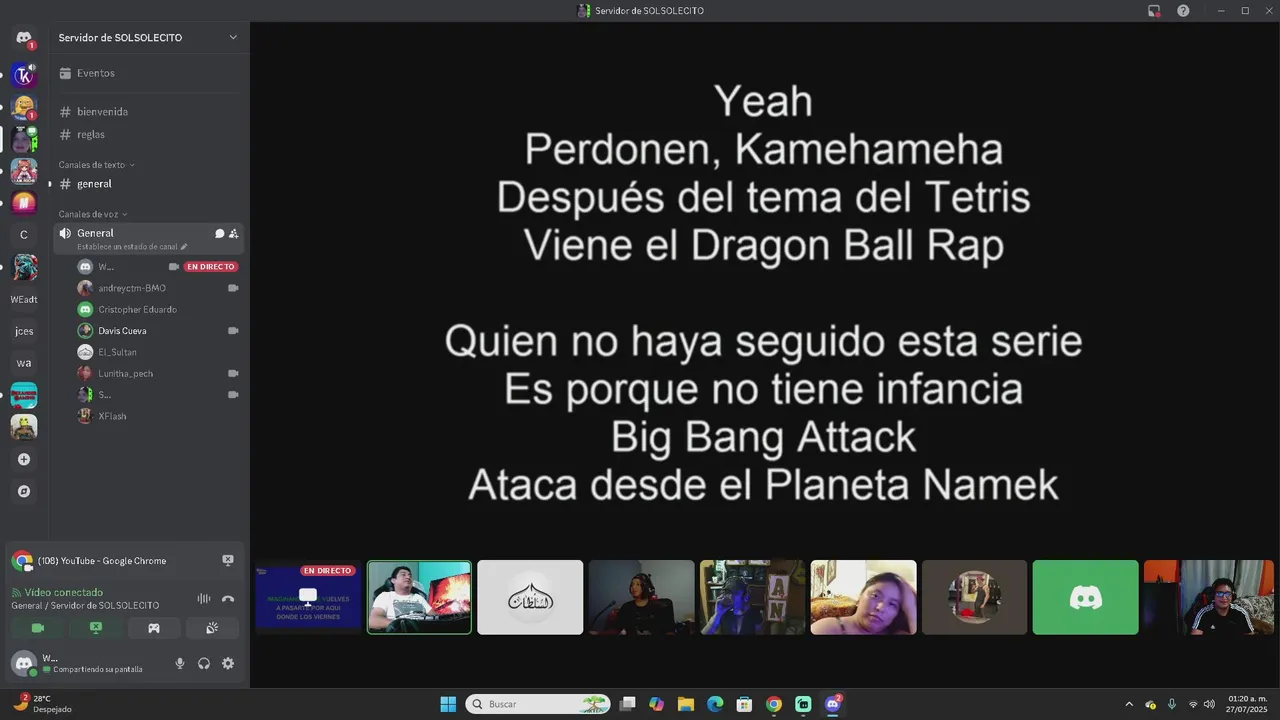Click the Vídeo conectado status link
Viewport: 1280px width, 720px height.
pos(63,592)
